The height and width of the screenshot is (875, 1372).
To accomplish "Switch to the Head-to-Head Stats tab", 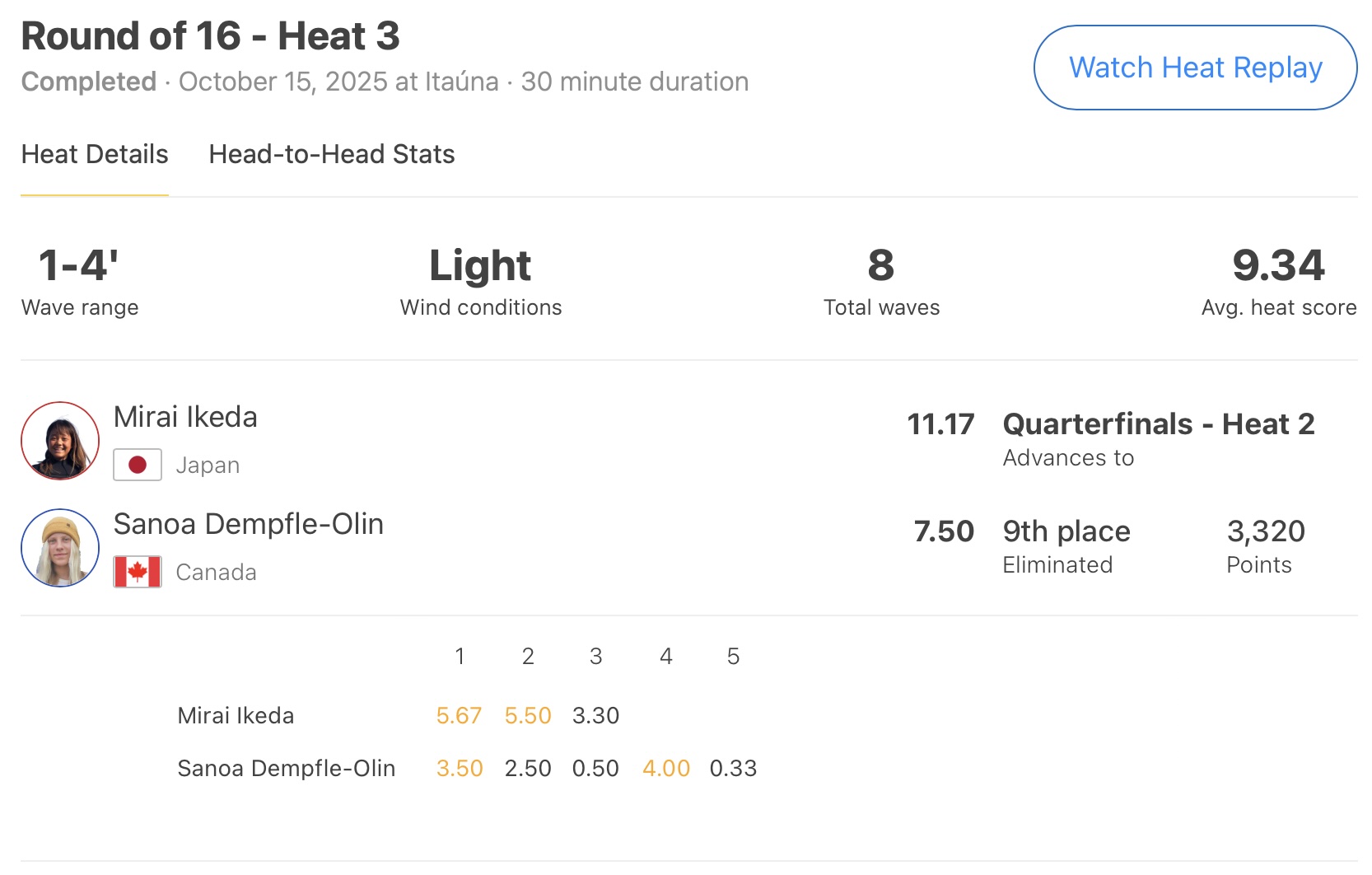I will point(331,154).
